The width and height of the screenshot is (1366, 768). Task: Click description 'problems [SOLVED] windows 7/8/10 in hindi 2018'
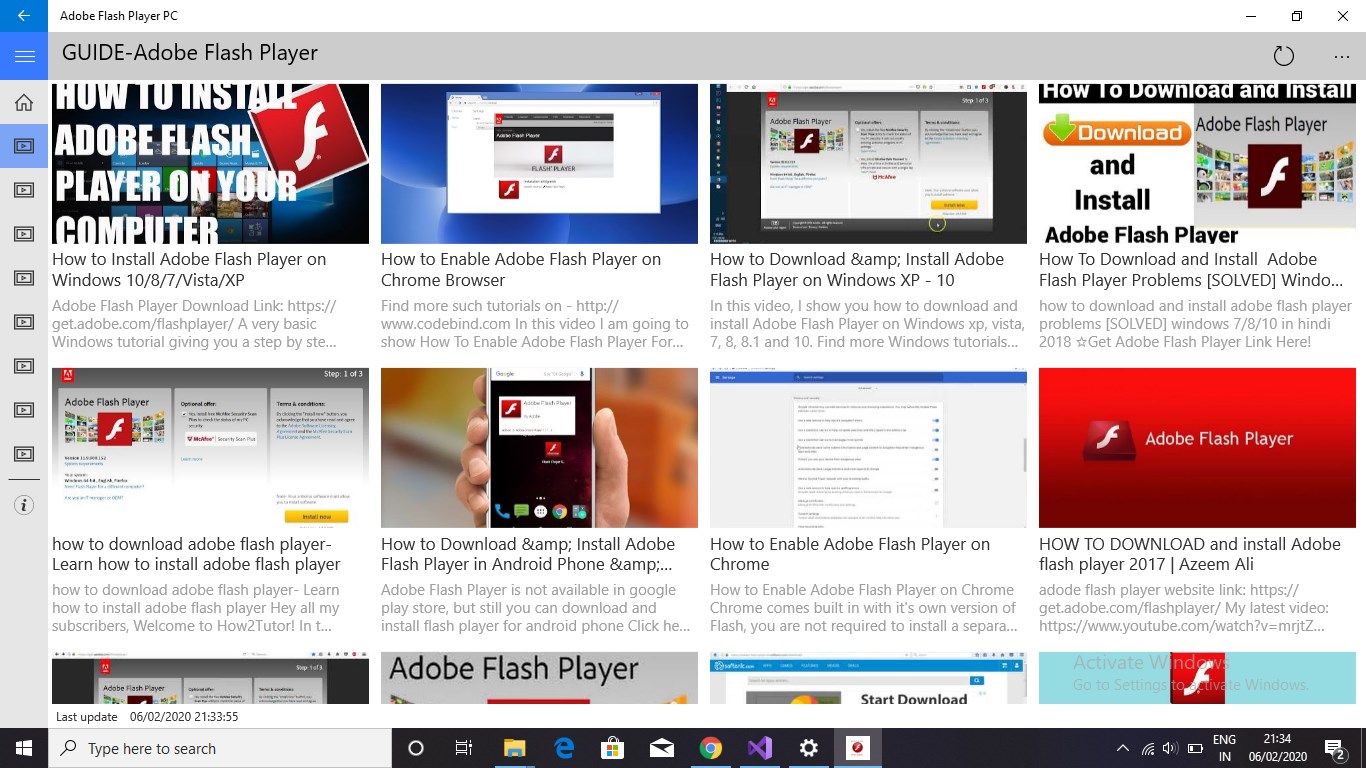tap(1195, 324)
